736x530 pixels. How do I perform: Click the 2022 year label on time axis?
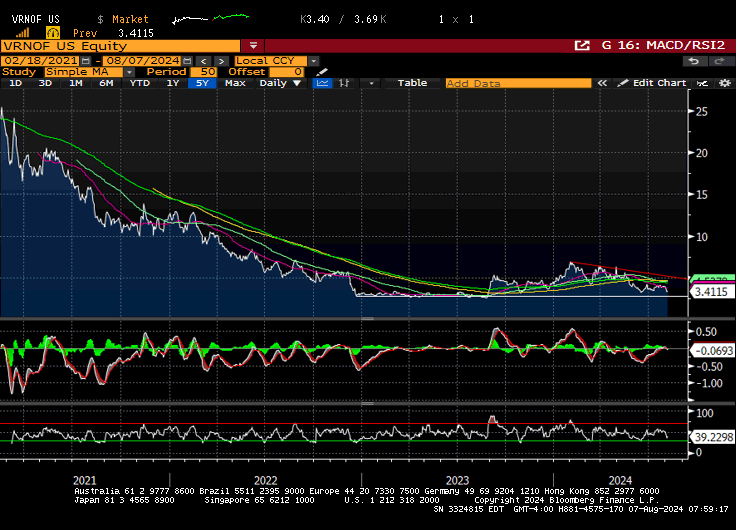[266, 480]
